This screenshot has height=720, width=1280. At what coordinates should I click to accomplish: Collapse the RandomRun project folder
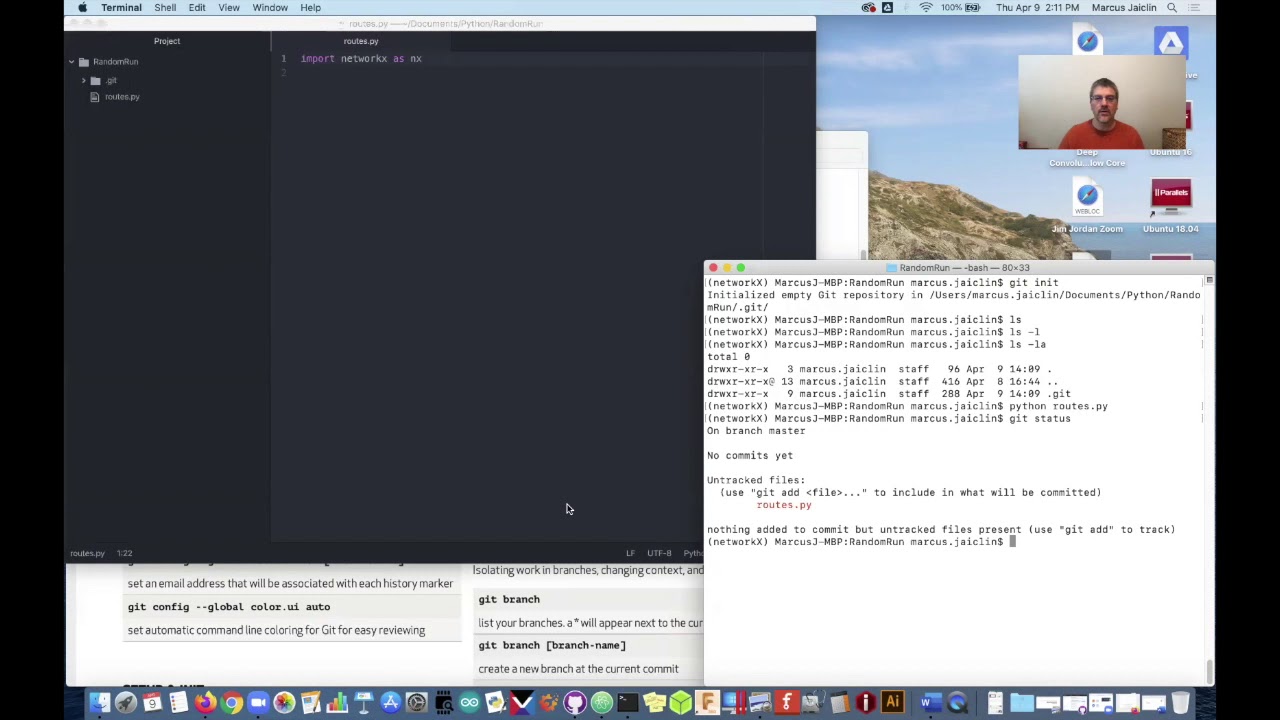pos(72,62)
